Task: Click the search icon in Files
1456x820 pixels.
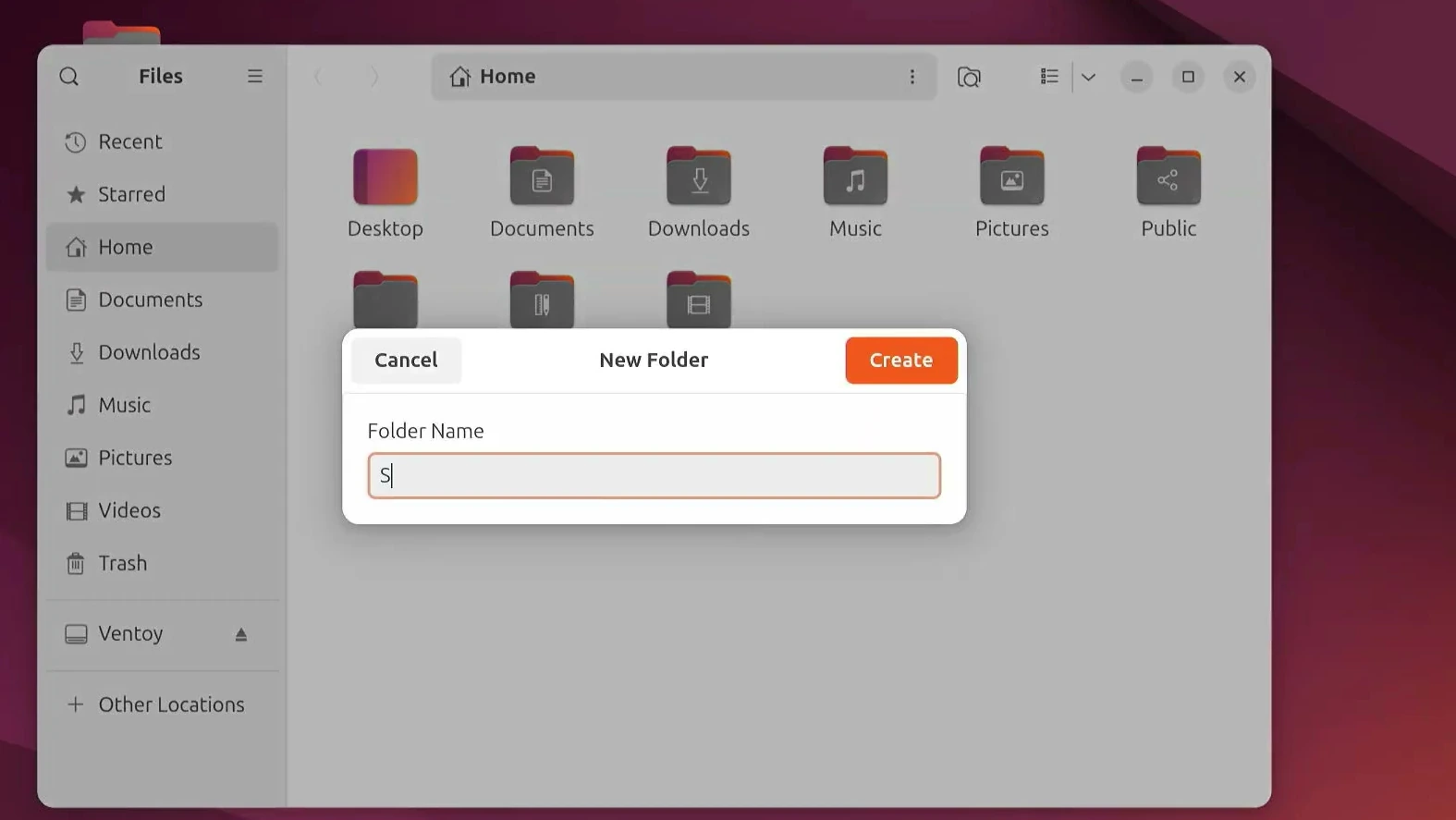Action: coord(69,77)
